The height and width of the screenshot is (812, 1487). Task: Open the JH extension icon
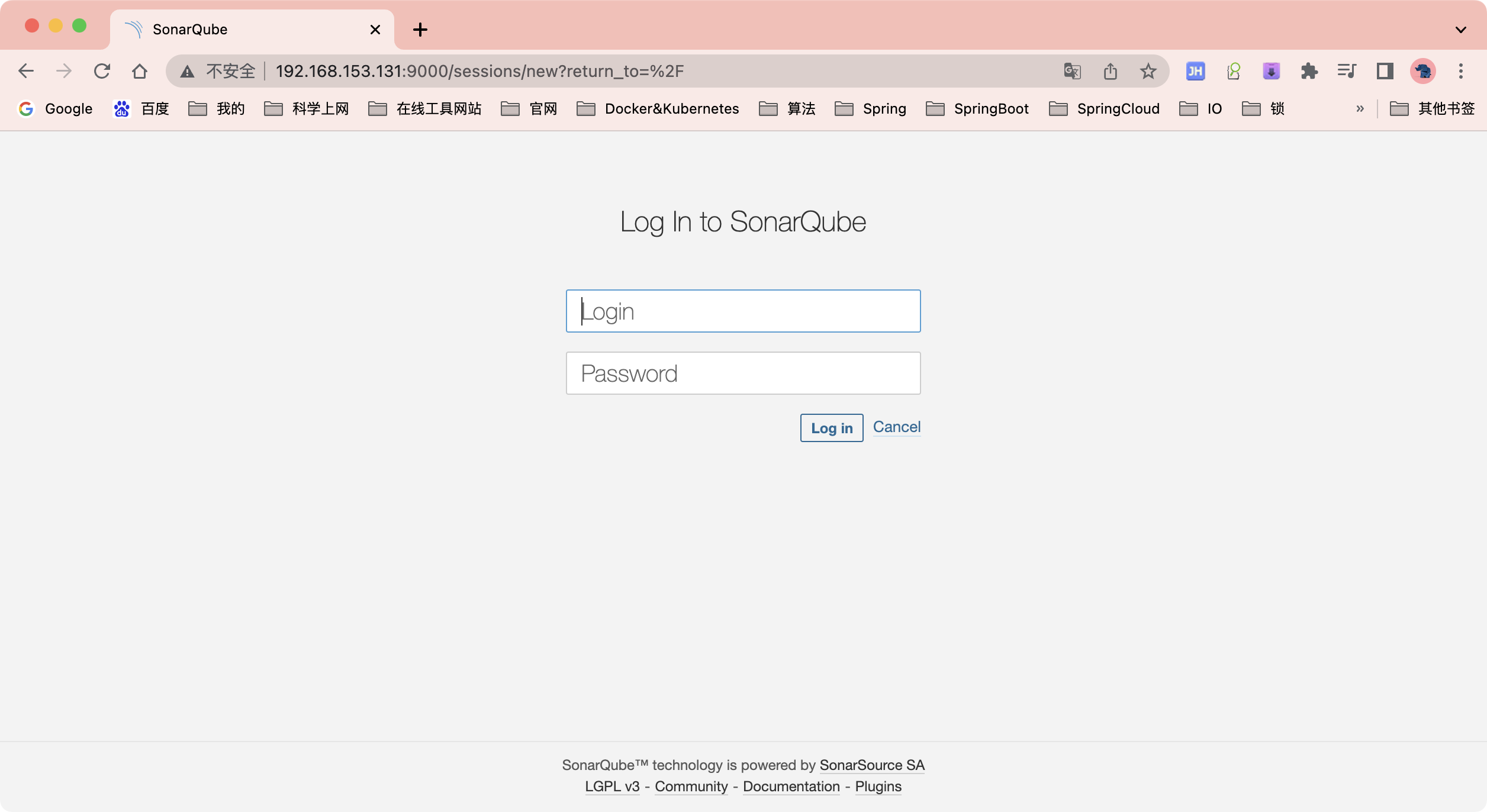coord(1195,72)
